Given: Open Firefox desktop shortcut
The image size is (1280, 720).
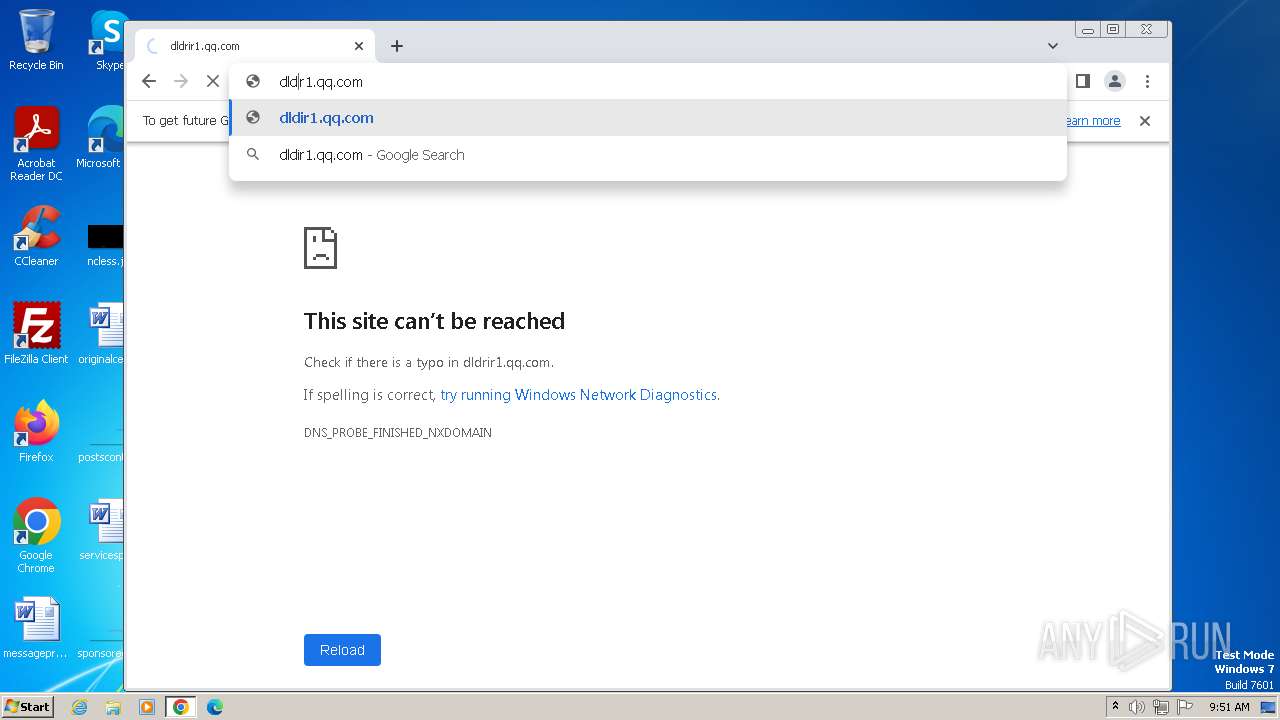Looking at the screenshot, I should (36, 431).
